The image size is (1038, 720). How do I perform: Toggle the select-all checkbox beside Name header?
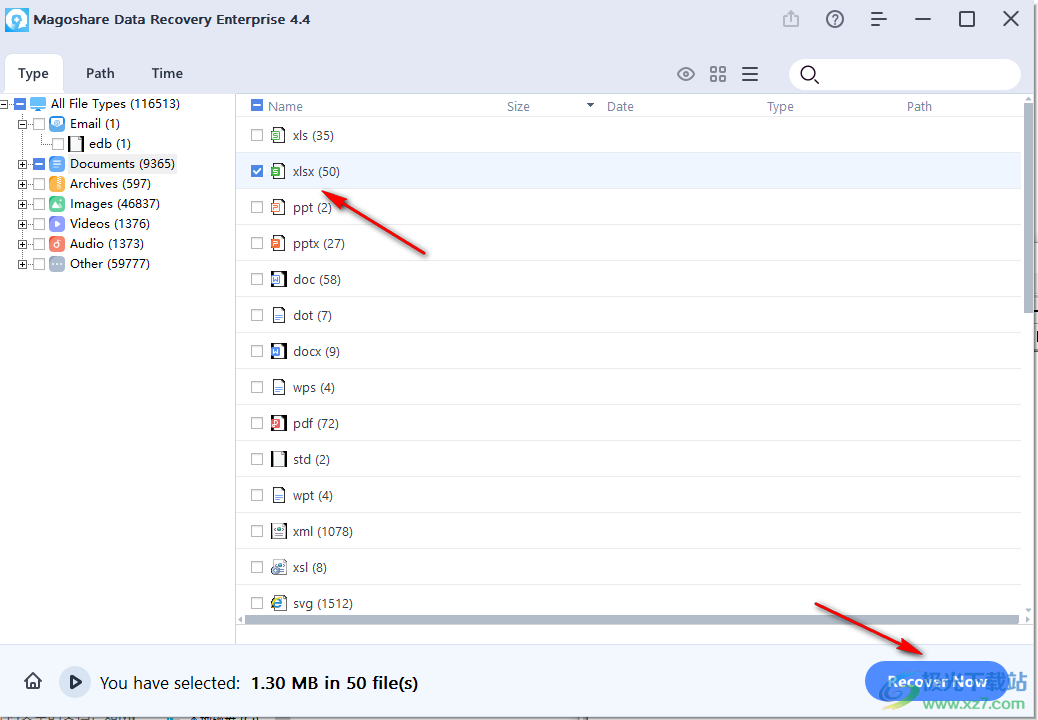(257, 105)
